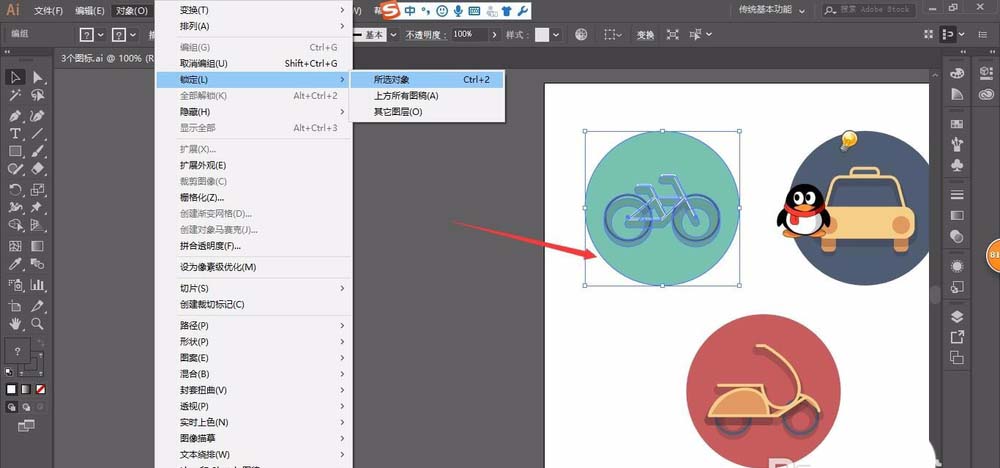Viewport: 1000px width, 468px height.
Task: Select the Curvature tool
Action: pyautogui.click(x=38, y=116)
